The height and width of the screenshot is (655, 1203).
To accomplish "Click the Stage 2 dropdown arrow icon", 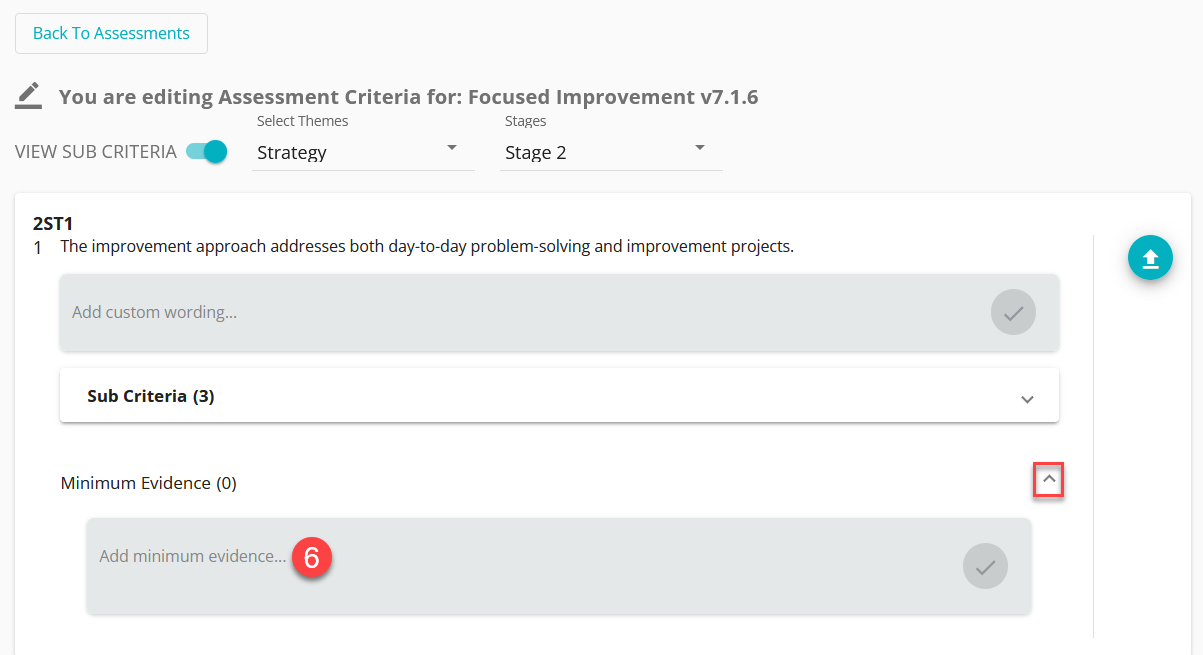I will [700, 148].
